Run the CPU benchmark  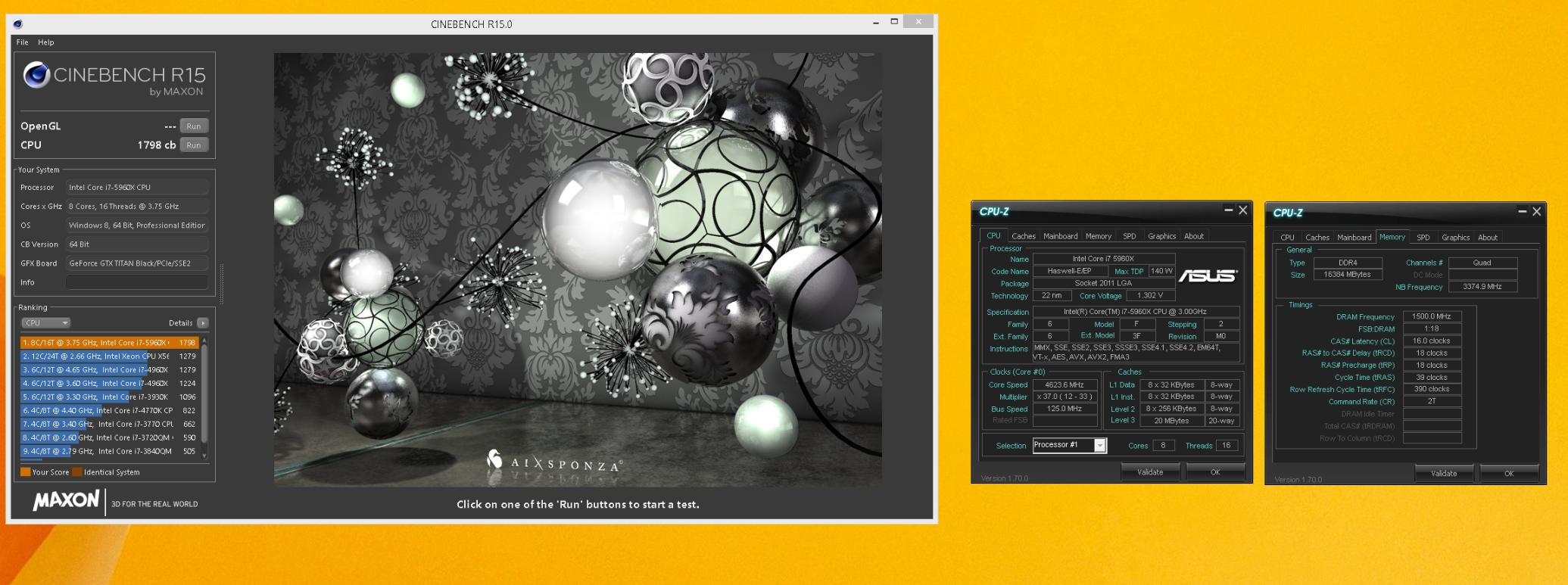coord(194,145)
